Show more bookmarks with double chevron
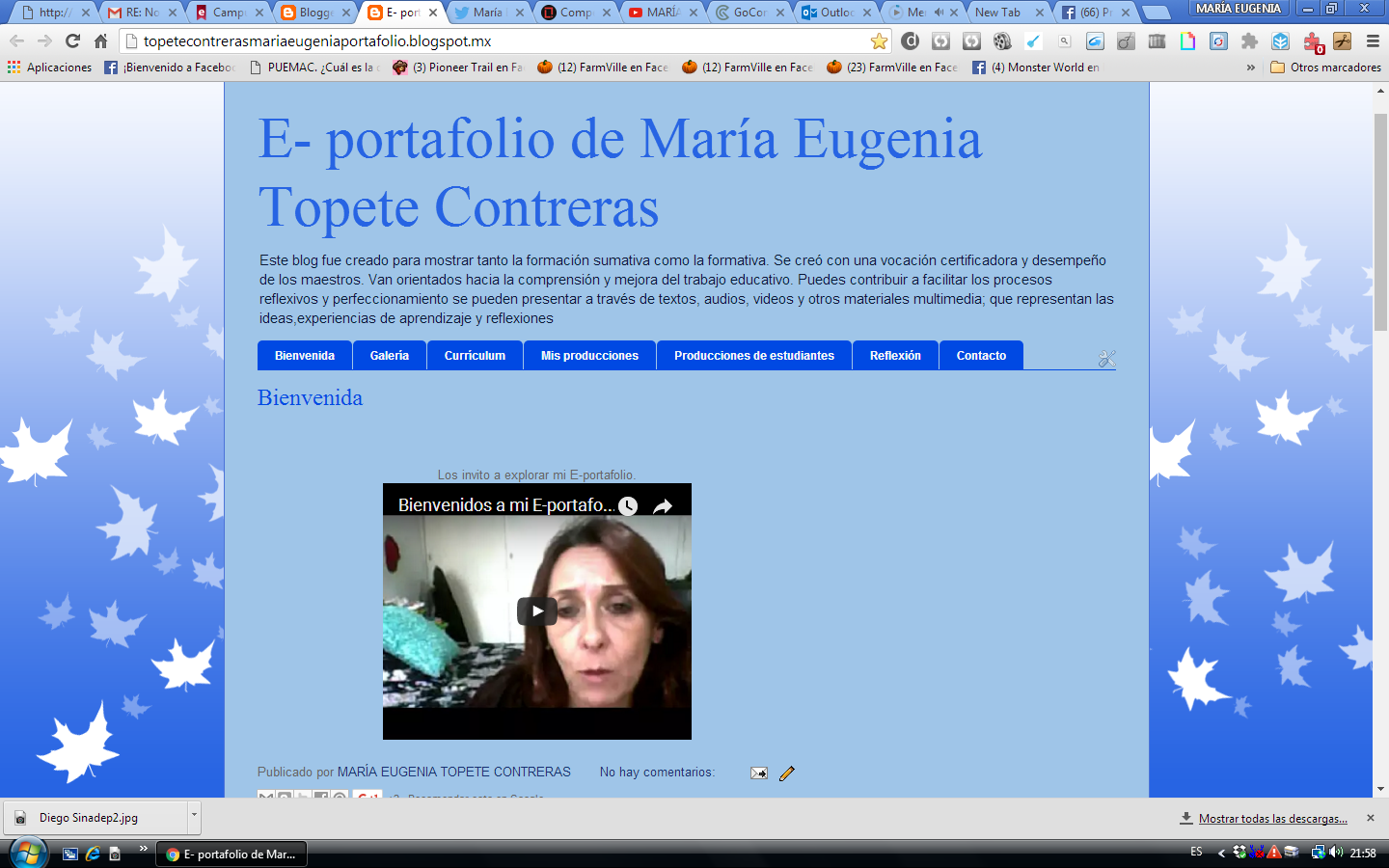 (1251, 68)
